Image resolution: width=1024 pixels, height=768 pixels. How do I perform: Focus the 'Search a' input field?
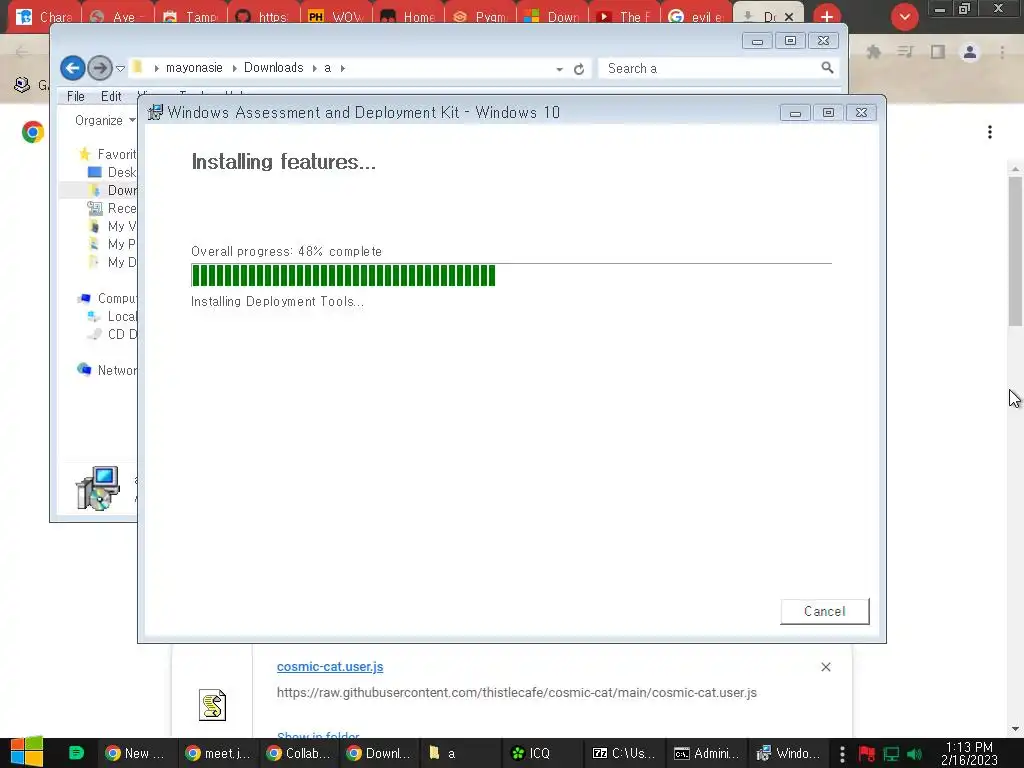point(711,68)
